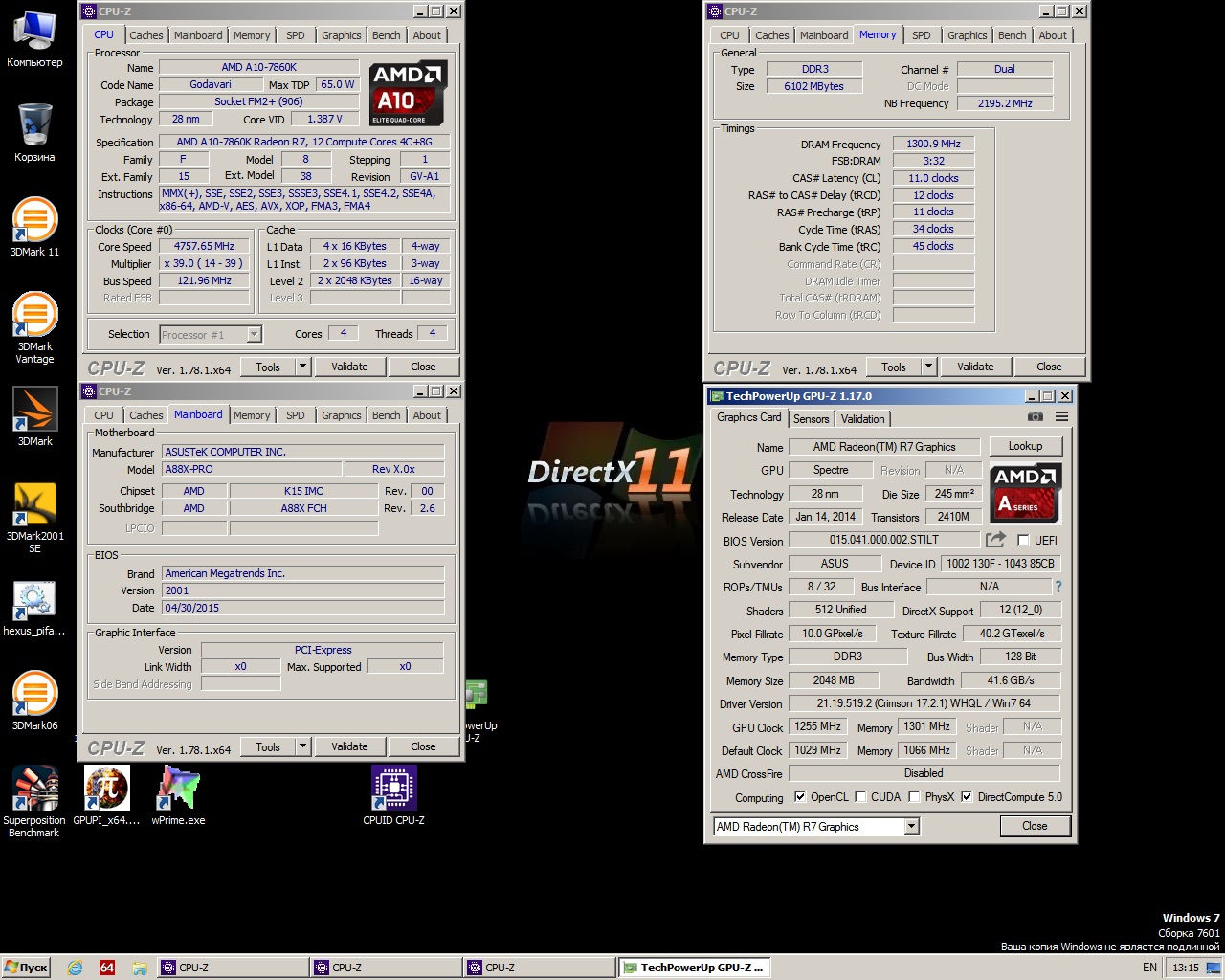The height and width of the screenshot is (980, 1225).
Task: Click the Lookup button in GPU-Z
Action: [x=1025, y=446]
